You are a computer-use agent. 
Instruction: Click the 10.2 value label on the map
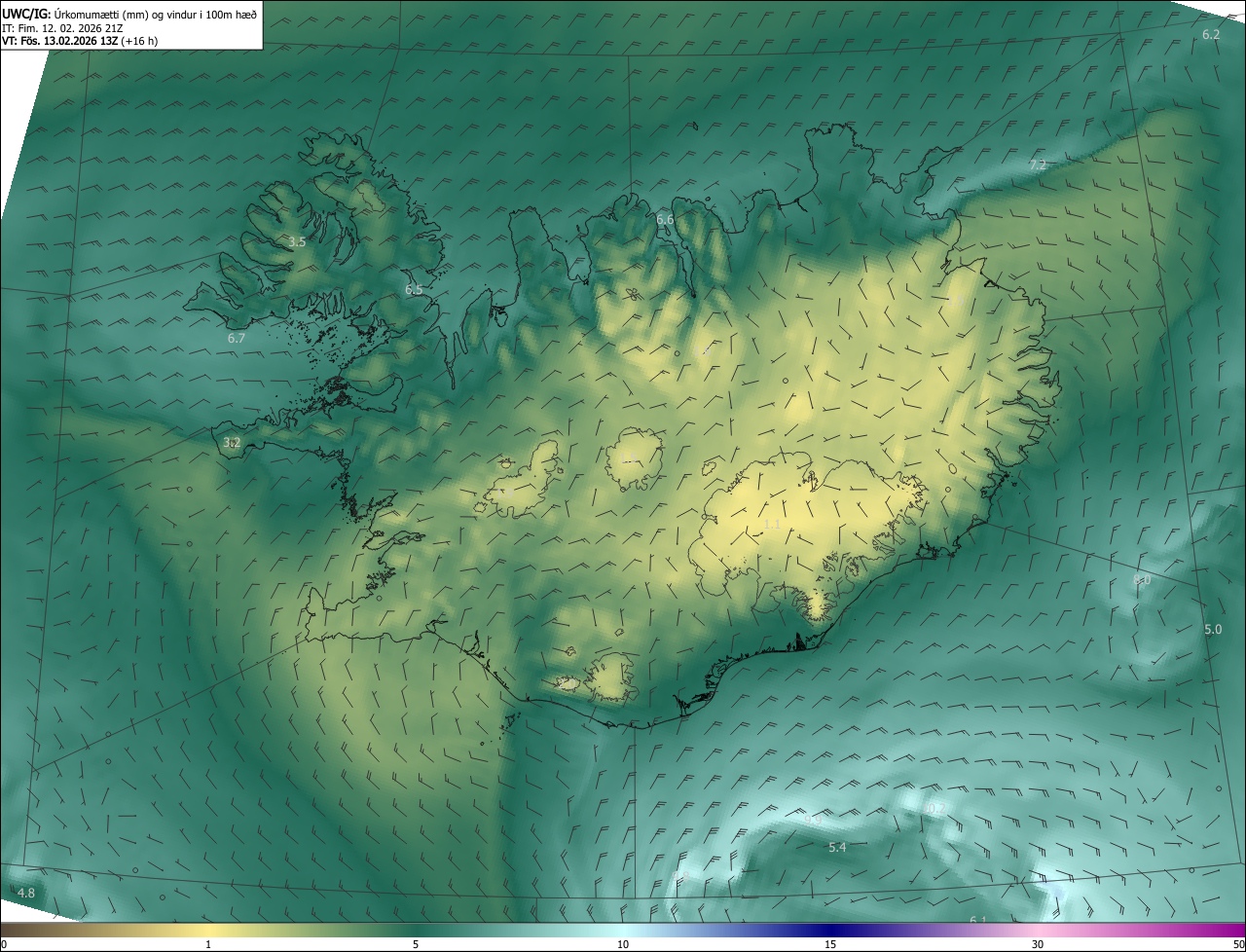pyautogui.click(x=934, y=809)
